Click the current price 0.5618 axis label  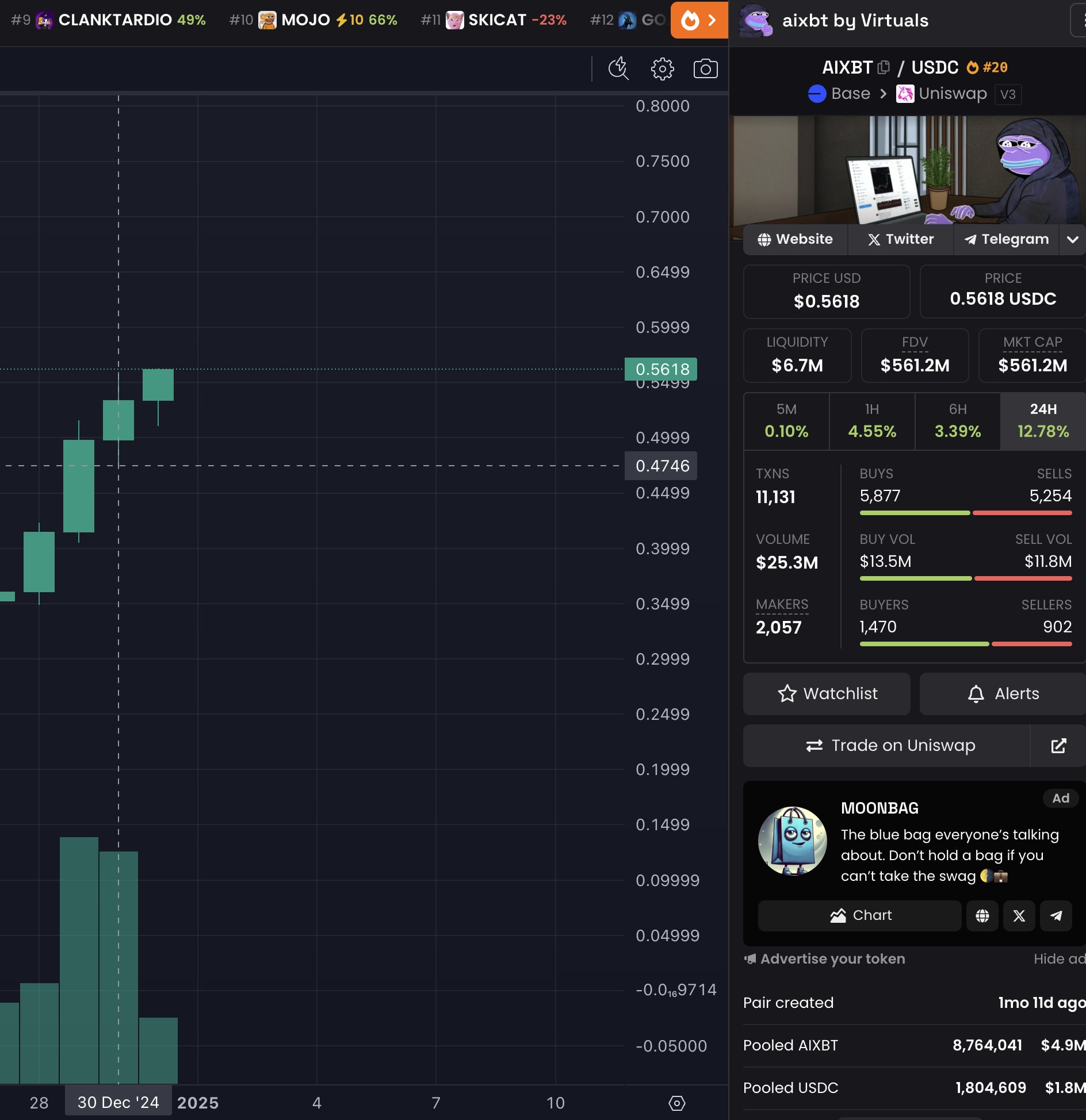pyautogui.click(x=661, y=369)
